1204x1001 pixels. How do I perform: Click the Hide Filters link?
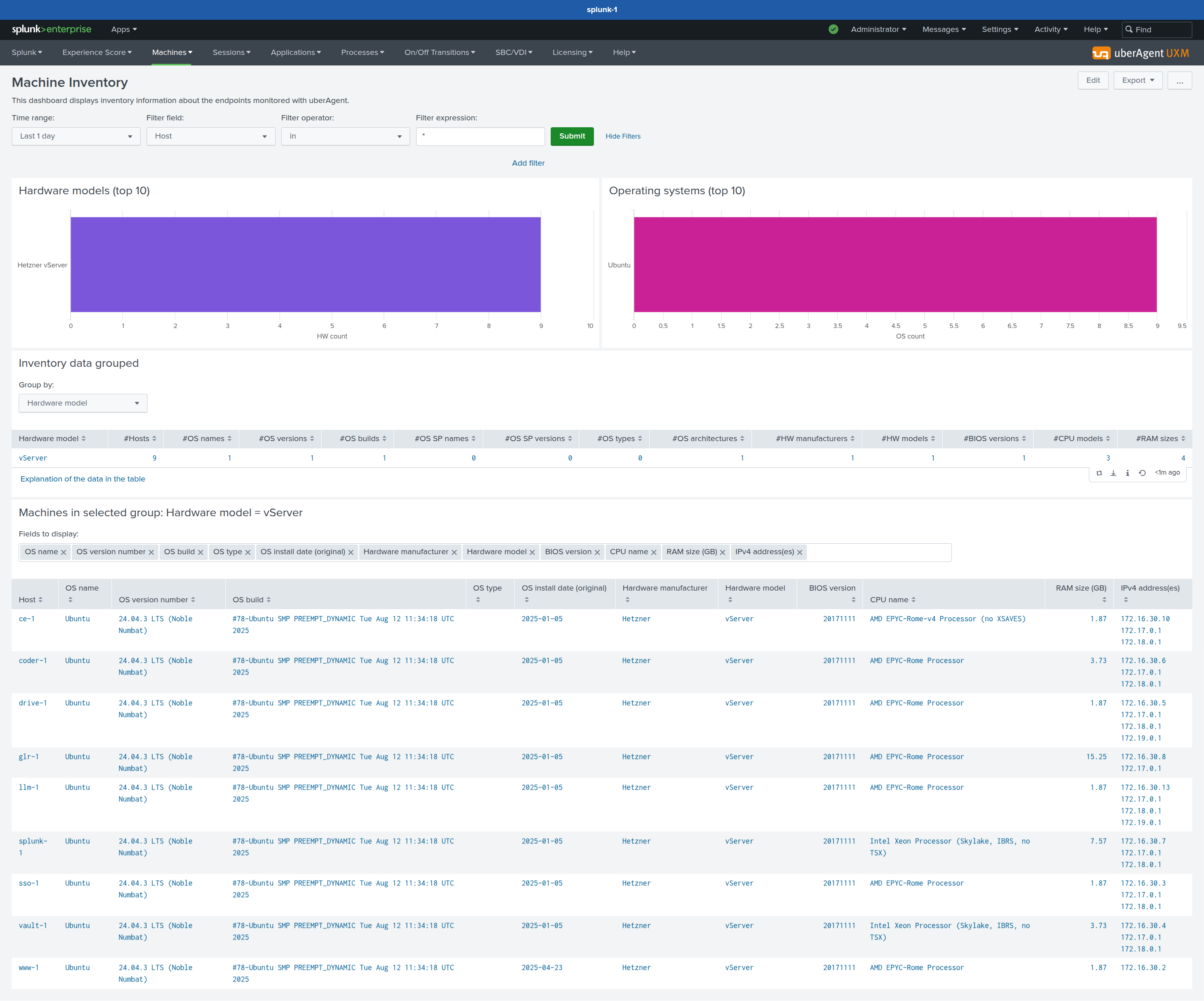coord(623,137)
